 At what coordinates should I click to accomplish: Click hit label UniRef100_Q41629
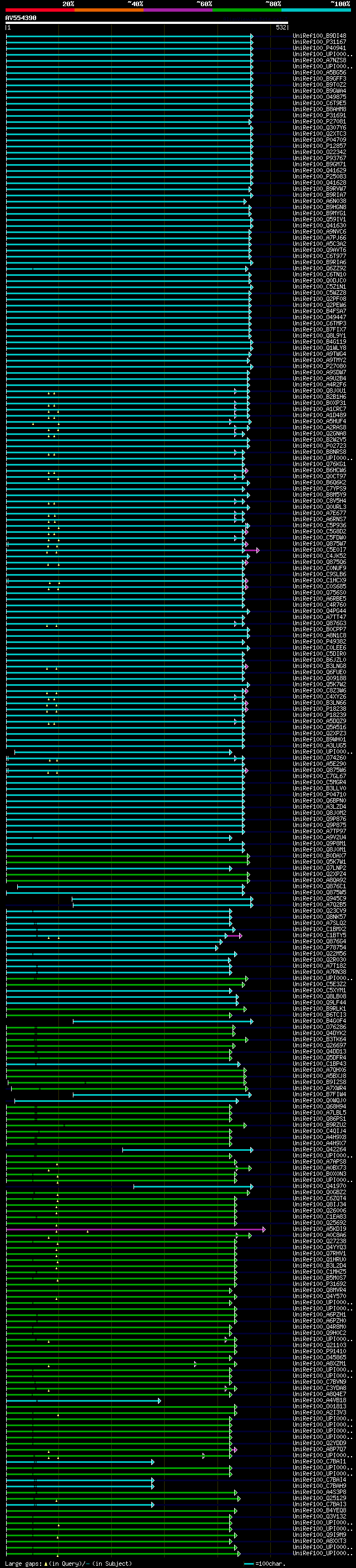319,170
